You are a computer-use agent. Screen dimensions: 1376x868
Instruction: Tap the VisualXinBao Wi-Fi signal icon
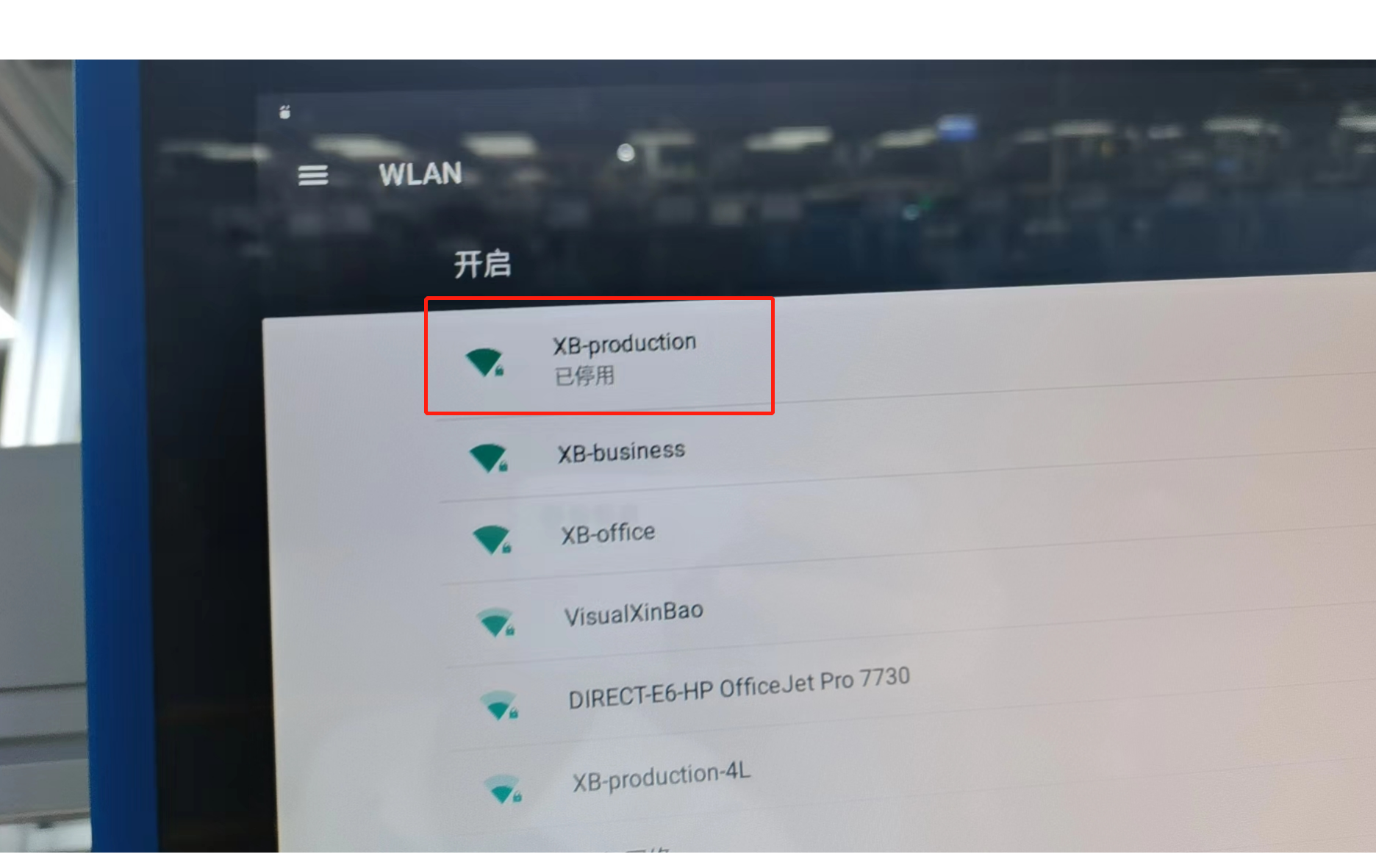[495, 623]
